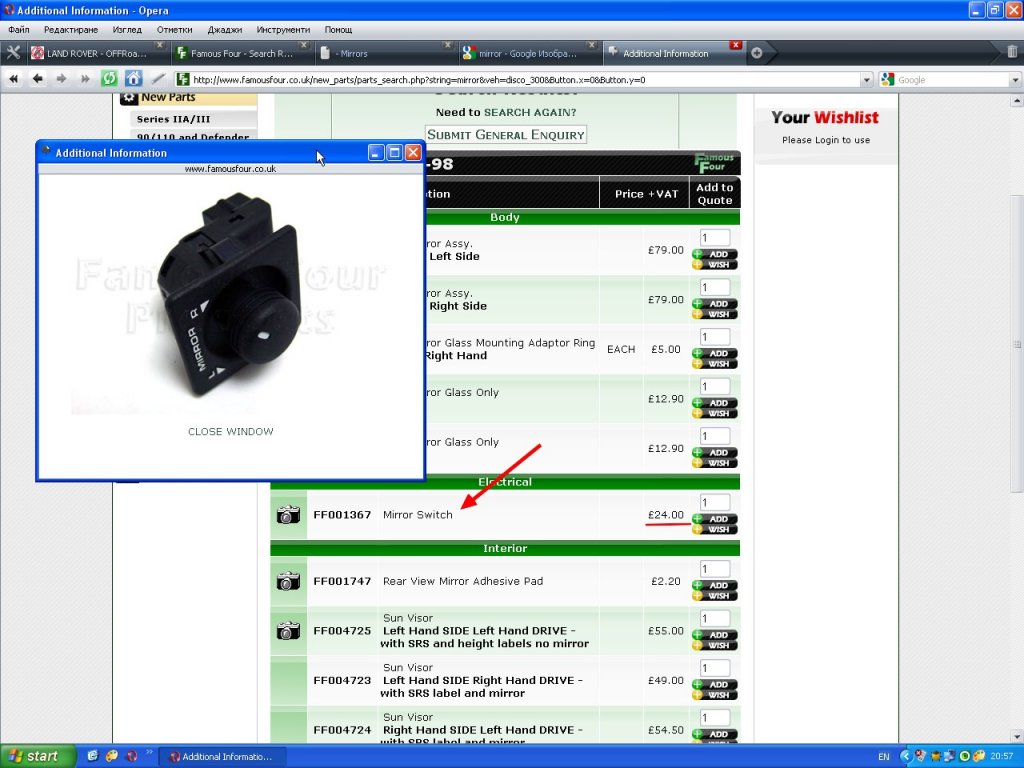Viewport: 1024px width, 768px height.
Task: Add £79.00 Left Side mirror to quote
Action: 715,254
